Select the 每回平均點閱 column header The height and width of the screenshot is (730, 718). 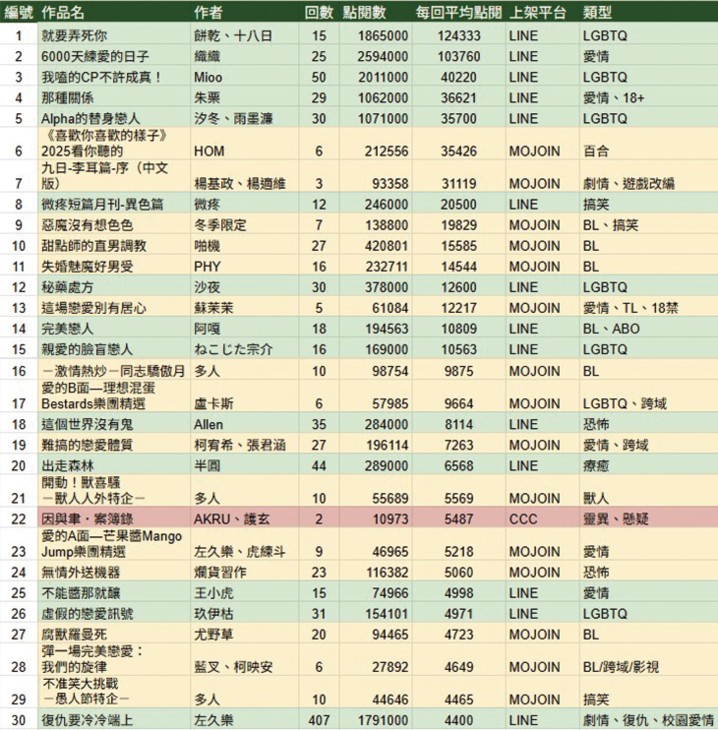coord(459,13)
